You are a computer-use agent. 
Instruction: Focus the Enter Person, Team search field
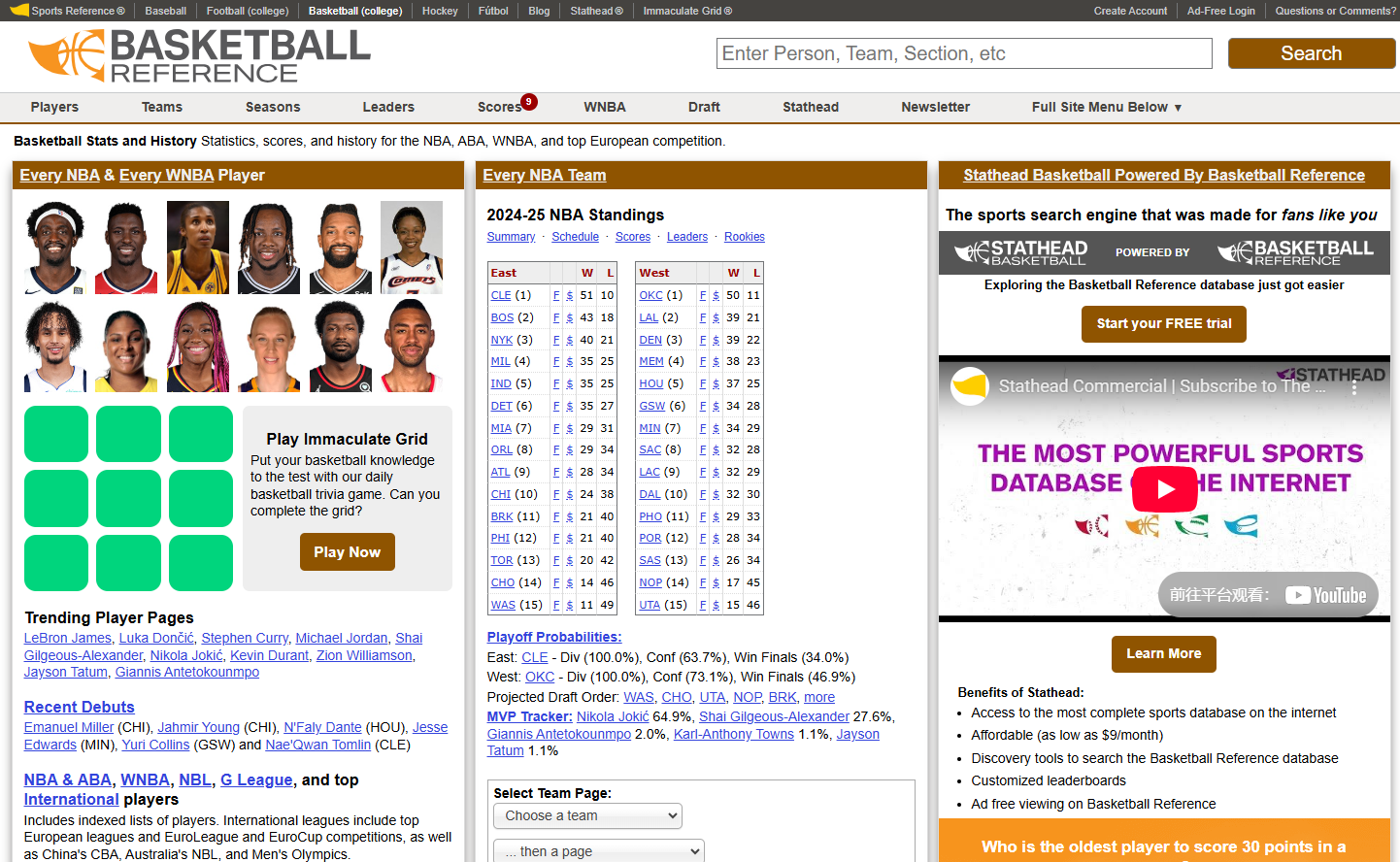[964, 53]
